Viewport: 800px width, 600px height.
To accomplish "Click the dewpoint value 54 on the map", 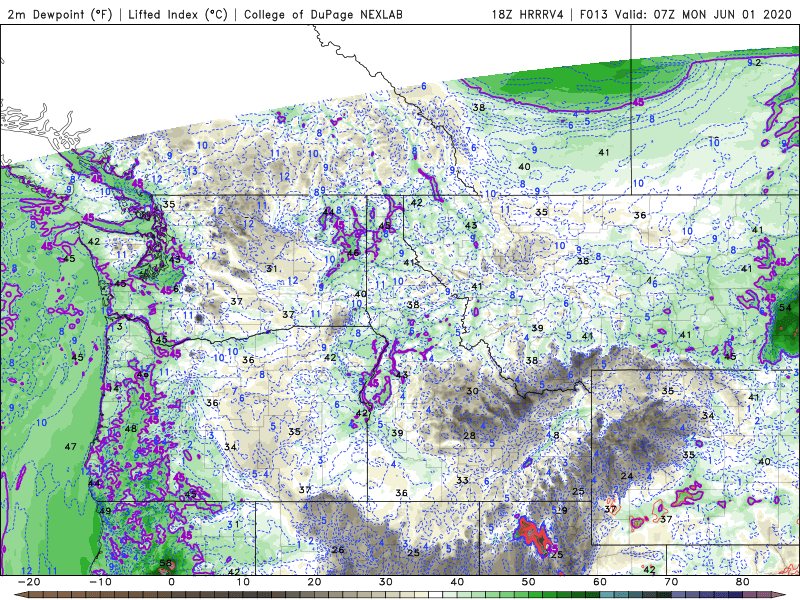I will point(785,307).
